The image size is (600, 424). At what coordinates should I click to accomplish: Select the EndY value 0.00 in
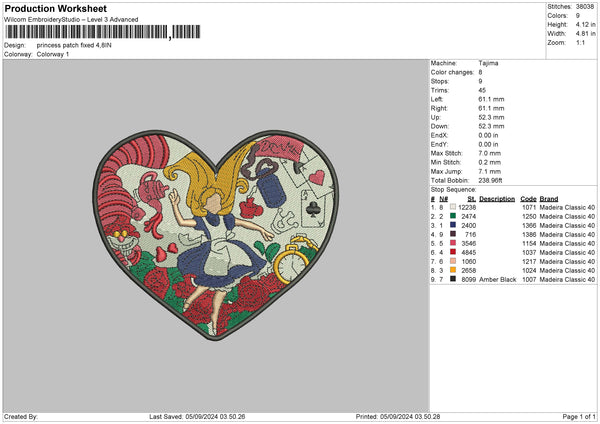488,144
